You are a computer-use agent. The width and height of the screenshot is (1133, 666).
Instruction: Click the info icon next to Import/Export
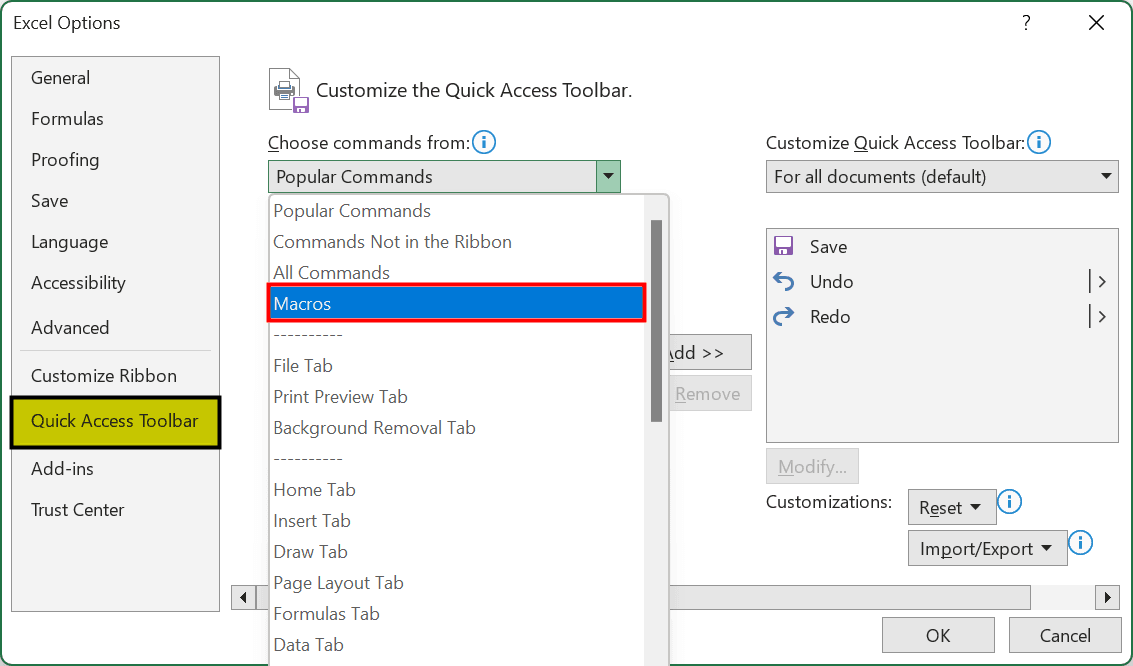(x=1081, y=542)
